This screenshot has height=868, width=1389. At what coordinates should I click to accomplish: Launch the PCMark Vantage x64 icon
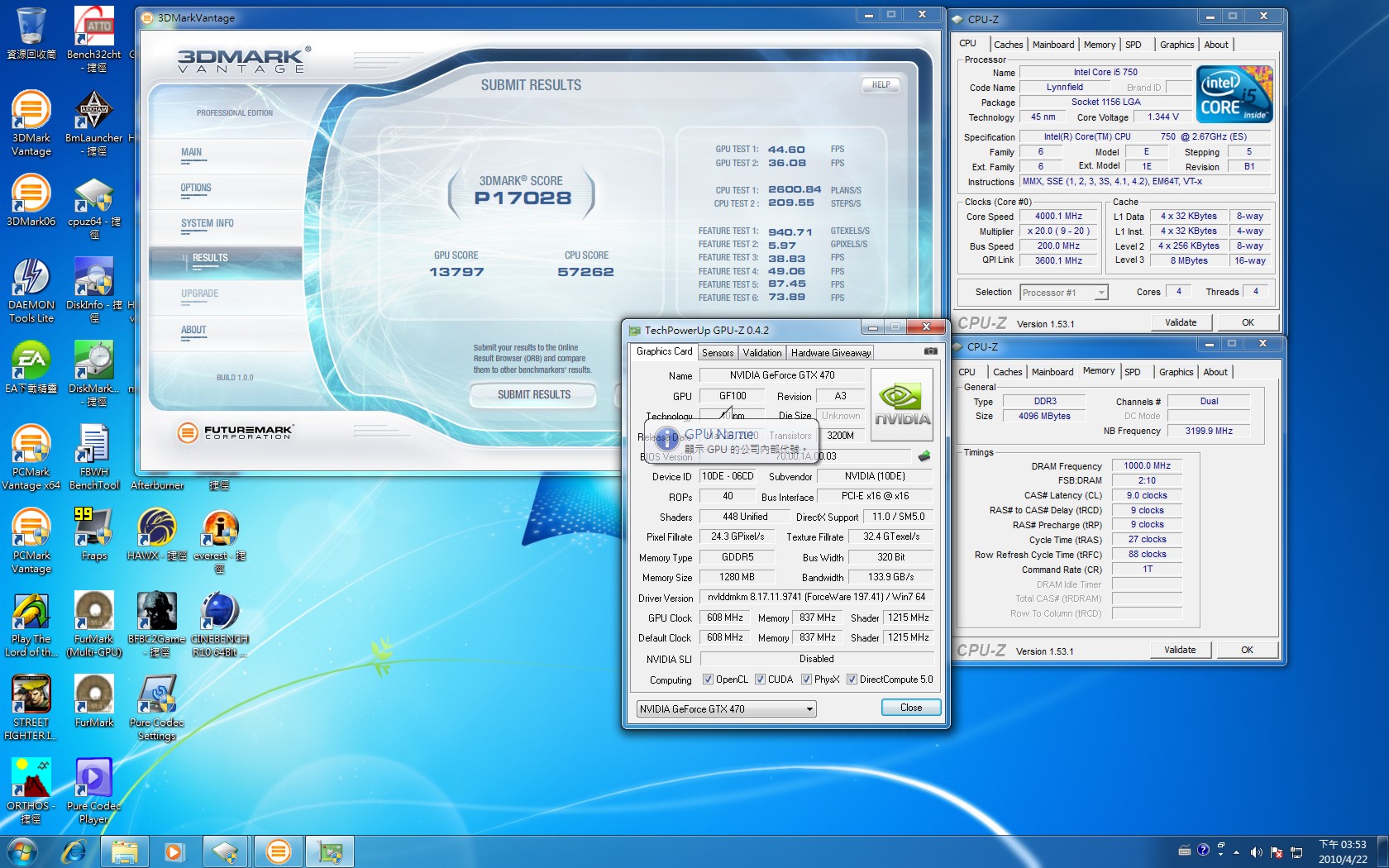(31, 457)
